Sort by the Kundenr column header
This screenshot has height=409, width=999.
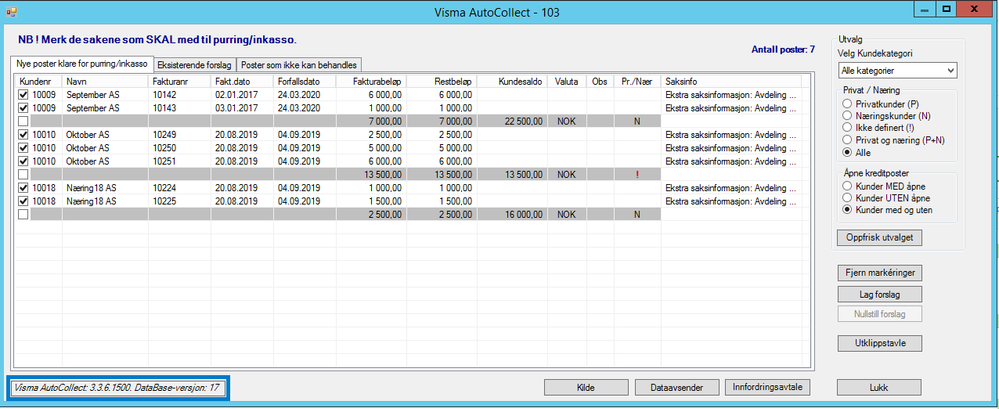38,82
